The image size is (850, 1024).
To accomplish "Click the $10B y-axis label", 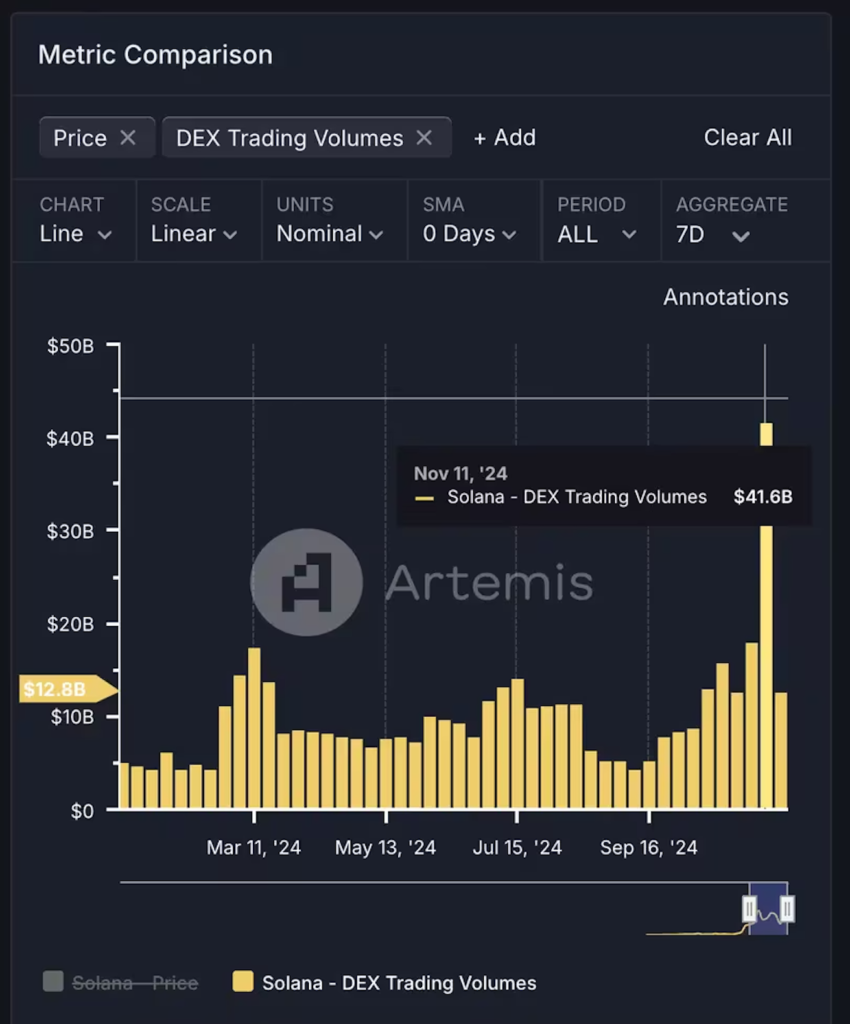I will click(72, 717).
